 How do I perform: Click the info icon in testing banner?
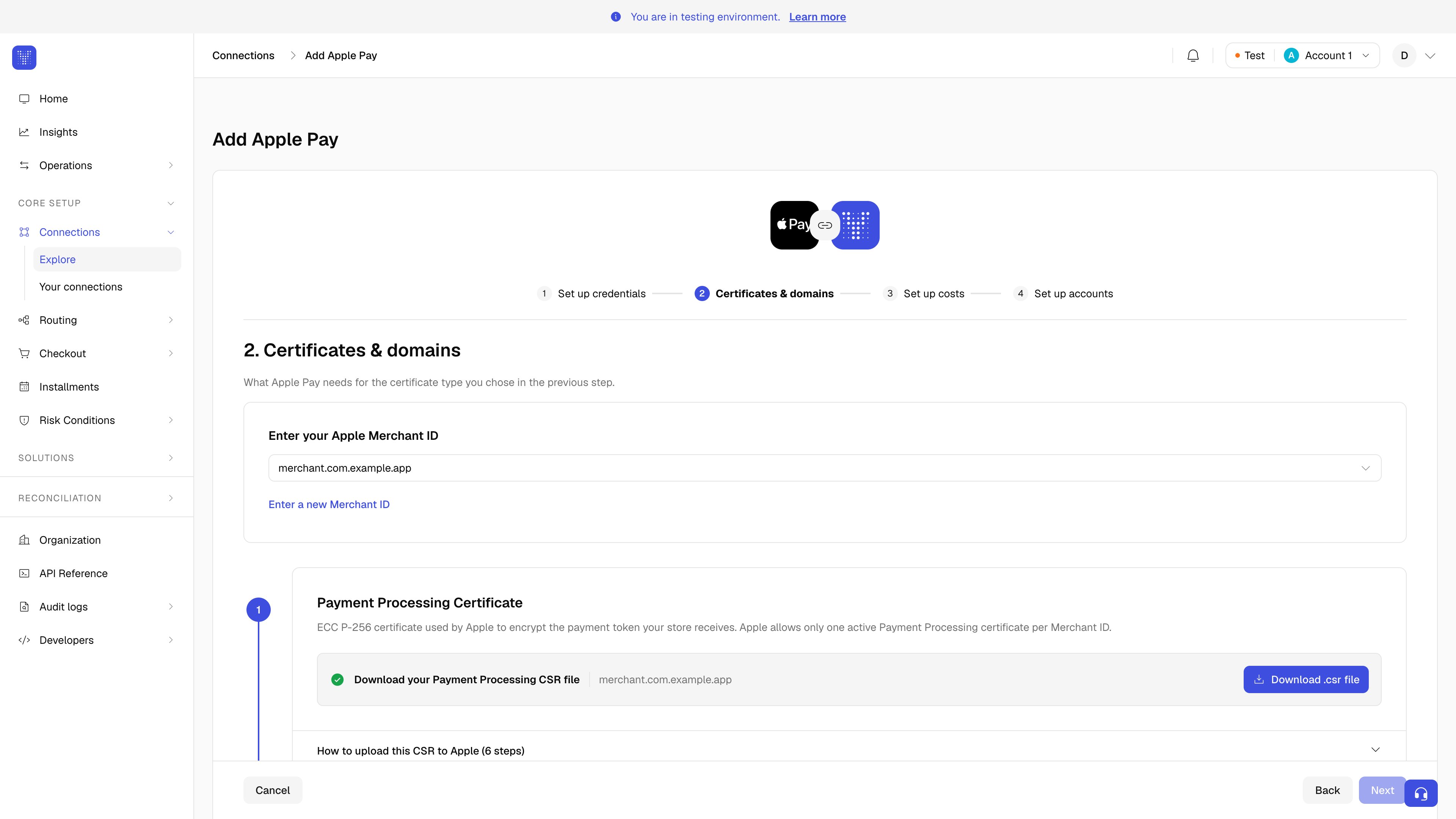pyautogui.click(x=615, y=17)
